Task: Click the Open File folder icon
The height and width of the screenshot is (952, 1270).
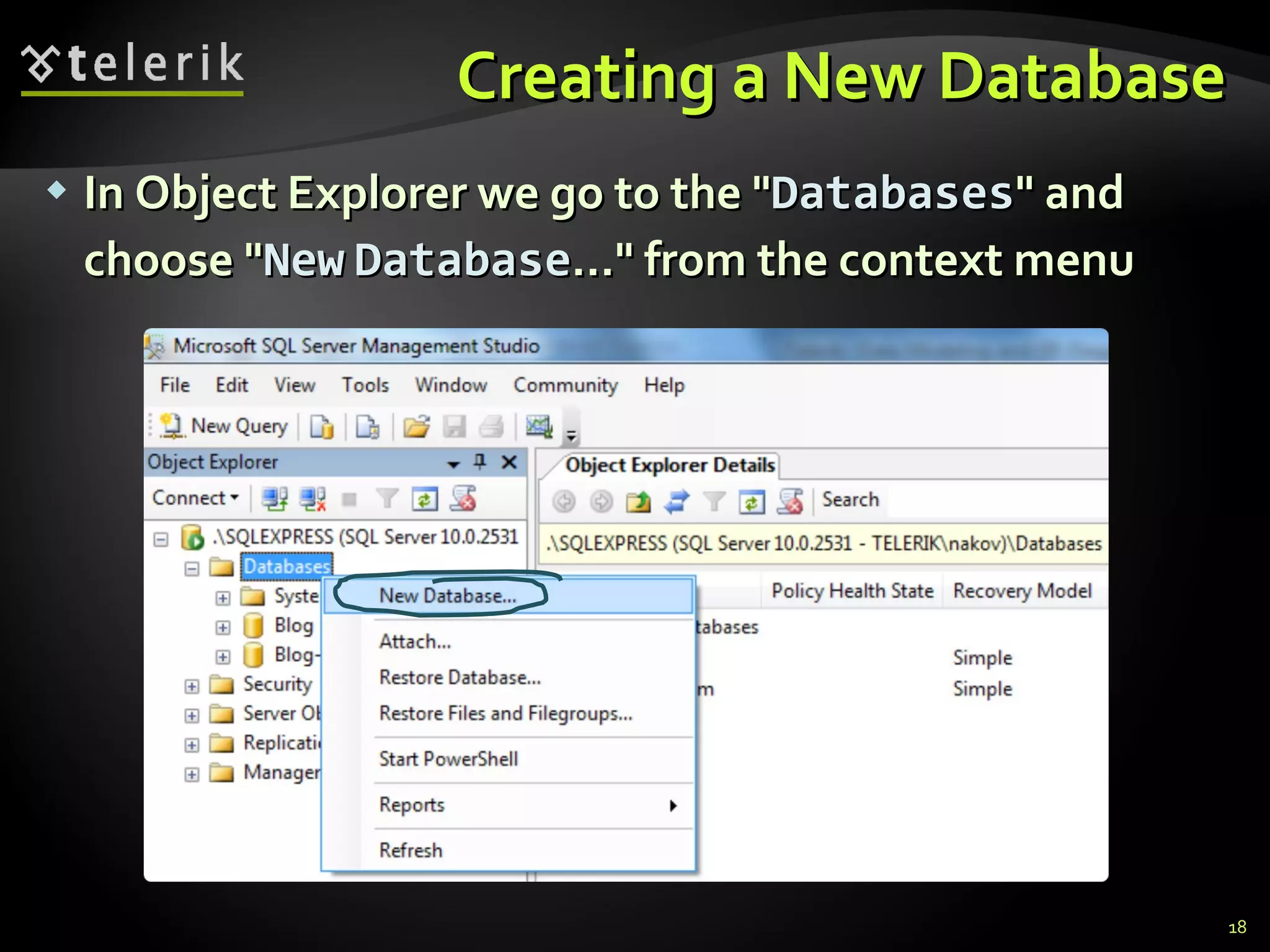Action: (416, 427)
